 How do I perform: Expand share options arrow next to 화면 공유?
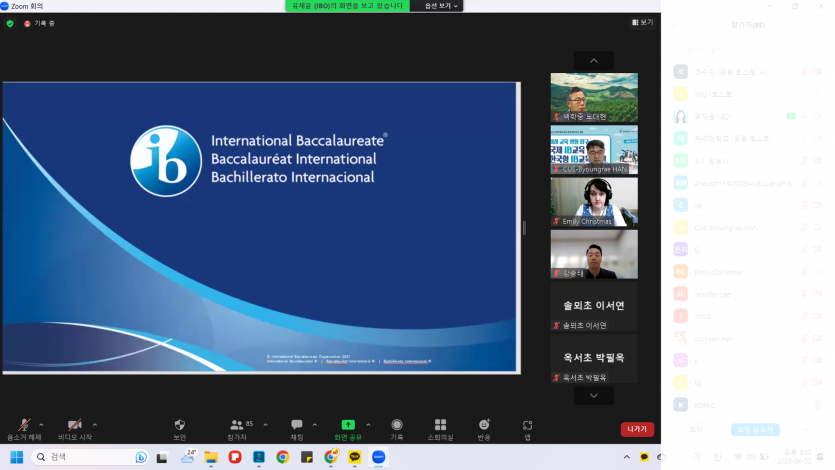[x=368, y=425]
